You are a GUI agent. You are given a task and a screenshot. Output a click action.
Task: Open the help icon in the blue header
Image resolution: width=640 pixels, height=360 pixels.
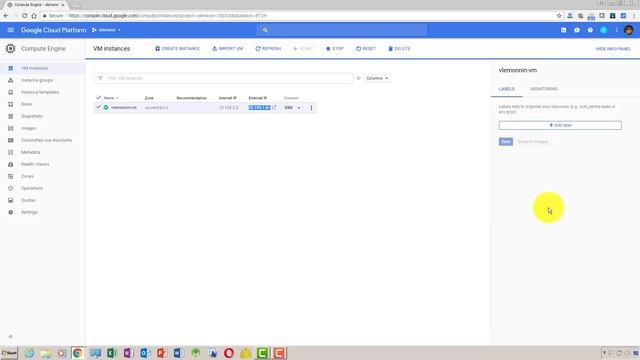click(x=590, y=30)
